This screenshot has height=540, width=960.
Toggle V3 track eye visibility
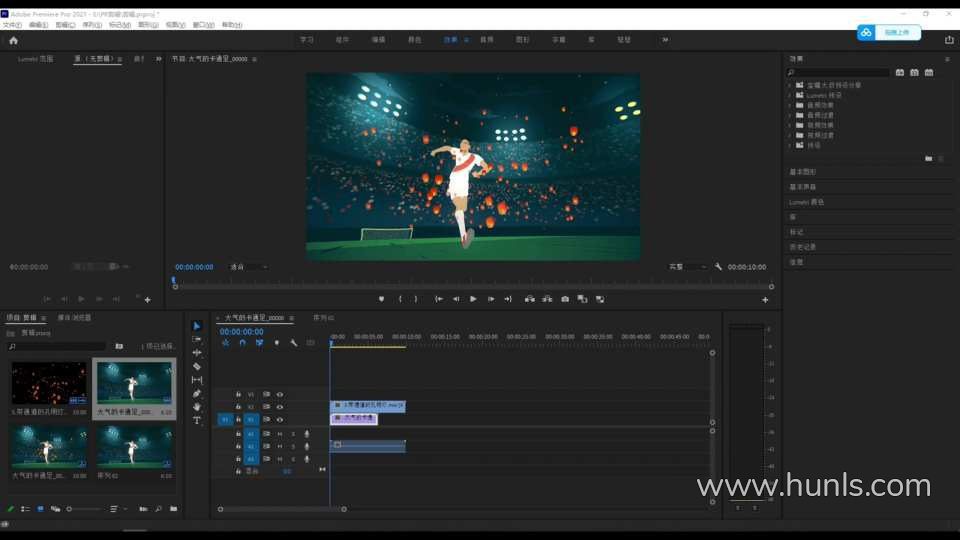pyautogui.click(x=280, y=394)
